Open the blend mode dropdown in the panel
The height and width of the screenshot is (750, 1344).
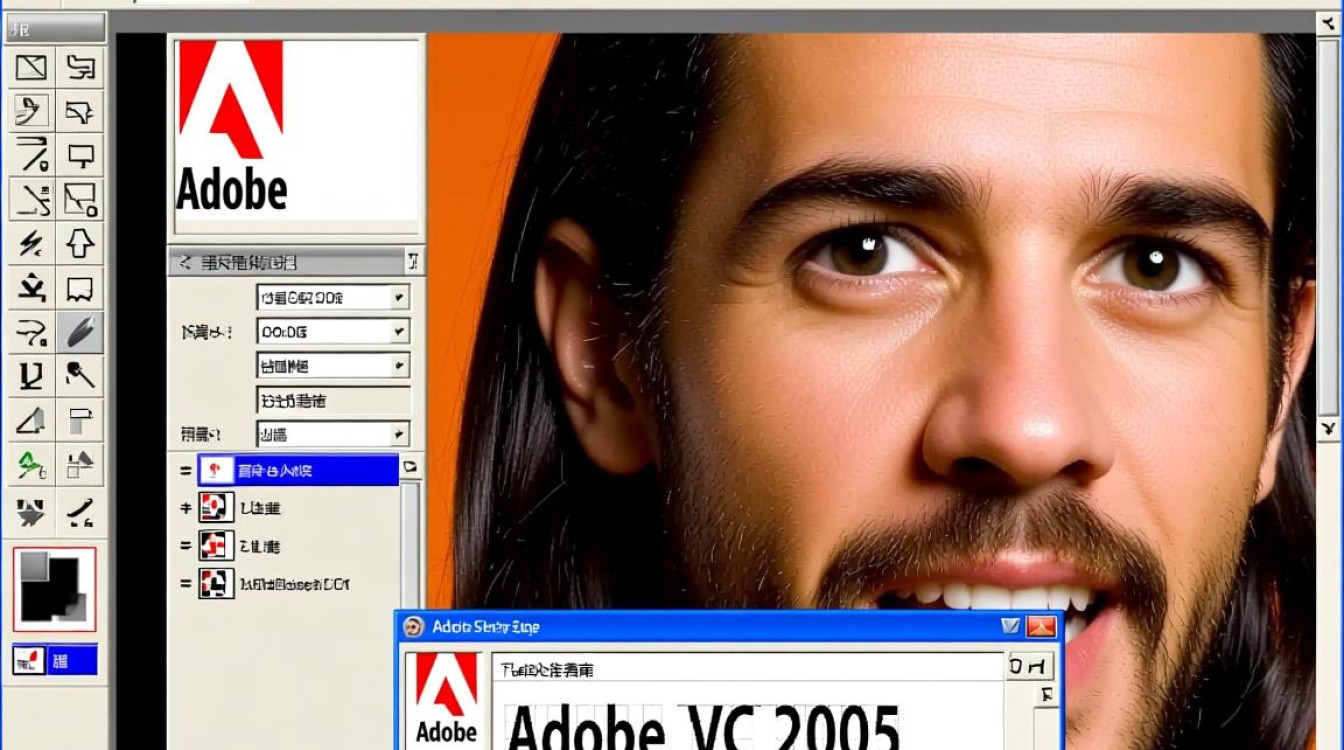coord(333,296)
